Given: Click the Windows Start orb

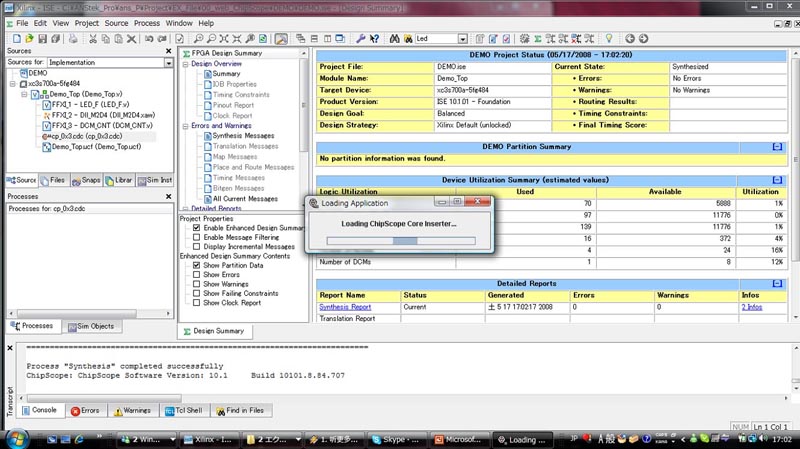Looking at the screenshot, I should pyautogui.click(x=16, y=439).
